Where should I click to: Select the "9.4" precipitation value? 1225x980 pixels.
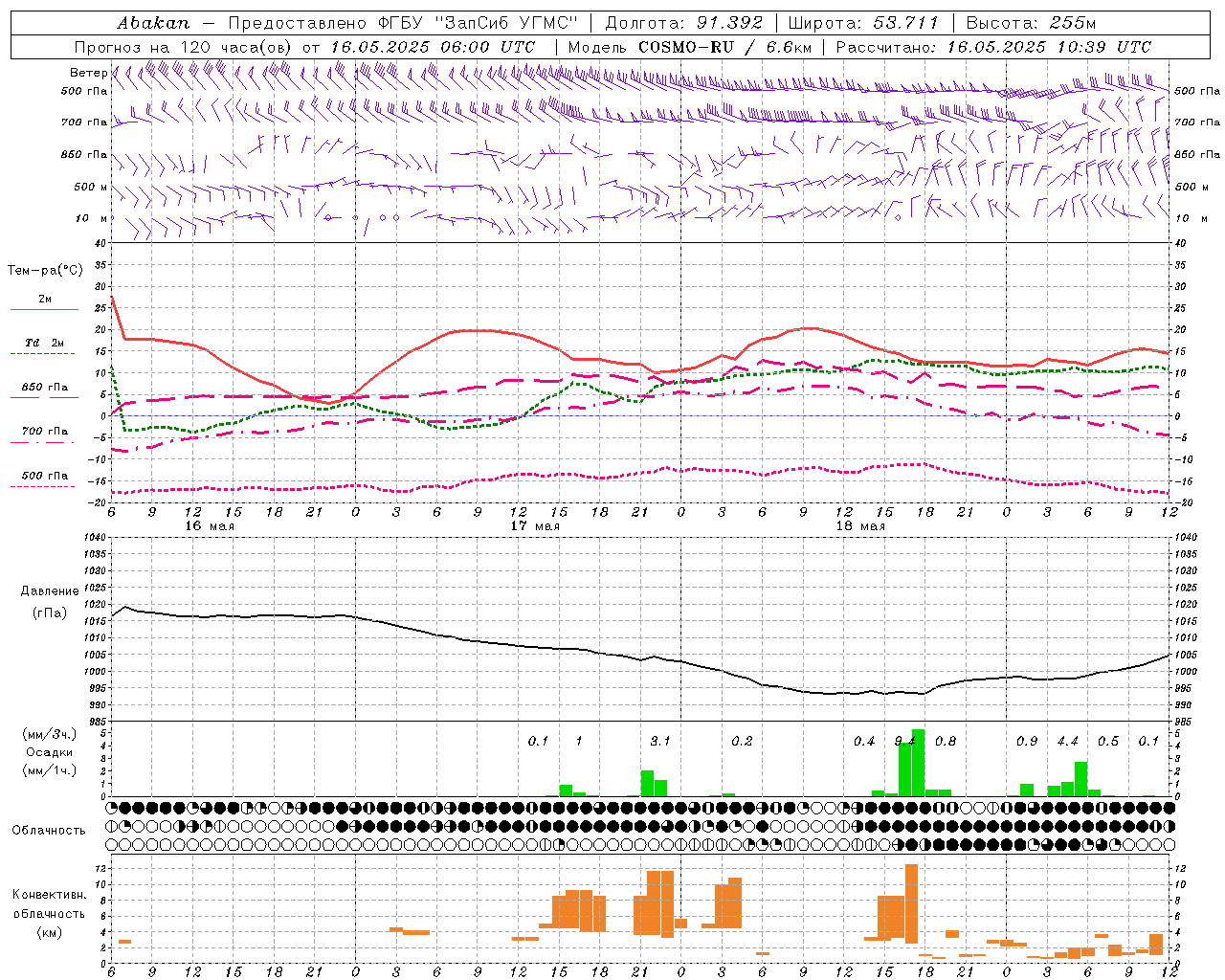click(x=904, y=742)
